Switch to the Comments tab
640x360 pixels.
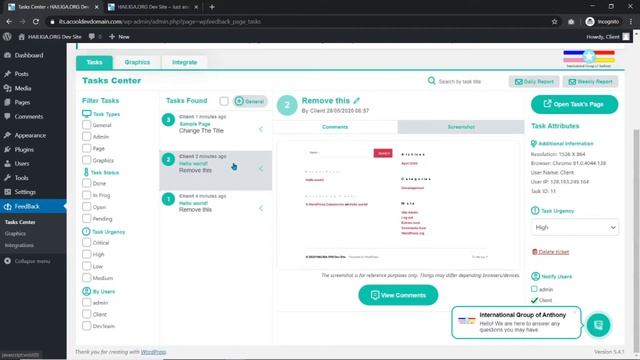coord(335,127)
